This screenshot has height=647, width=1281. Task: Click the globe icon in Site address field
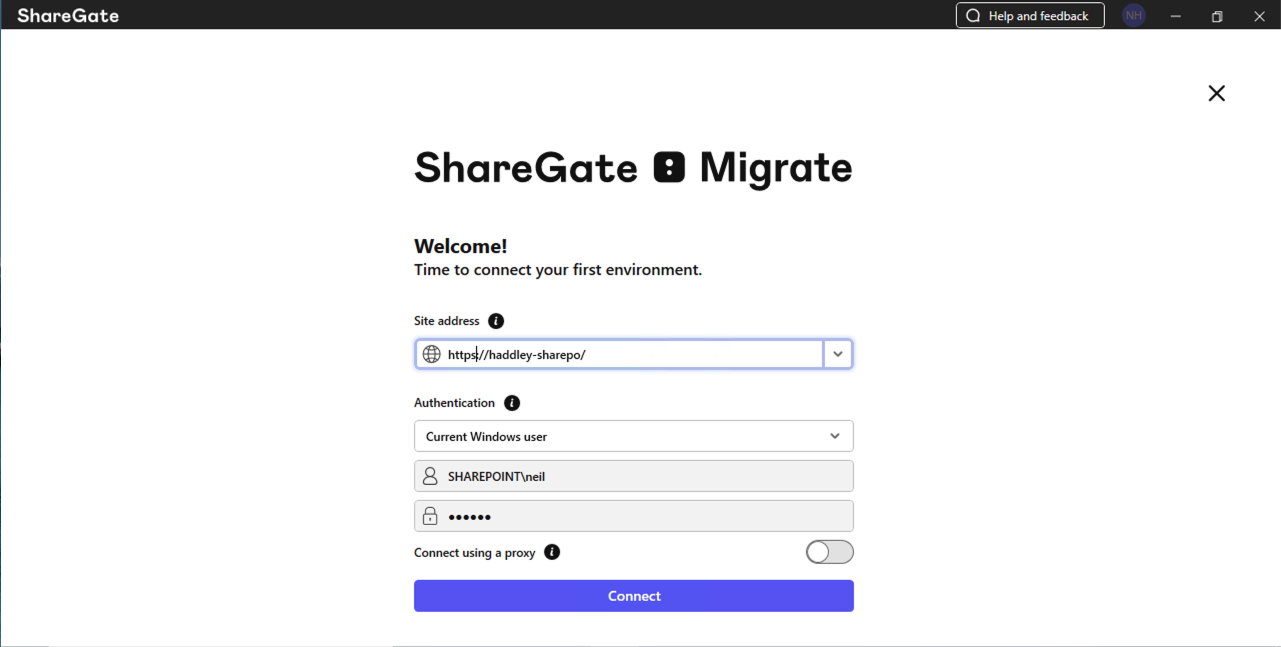pos(432,354)
